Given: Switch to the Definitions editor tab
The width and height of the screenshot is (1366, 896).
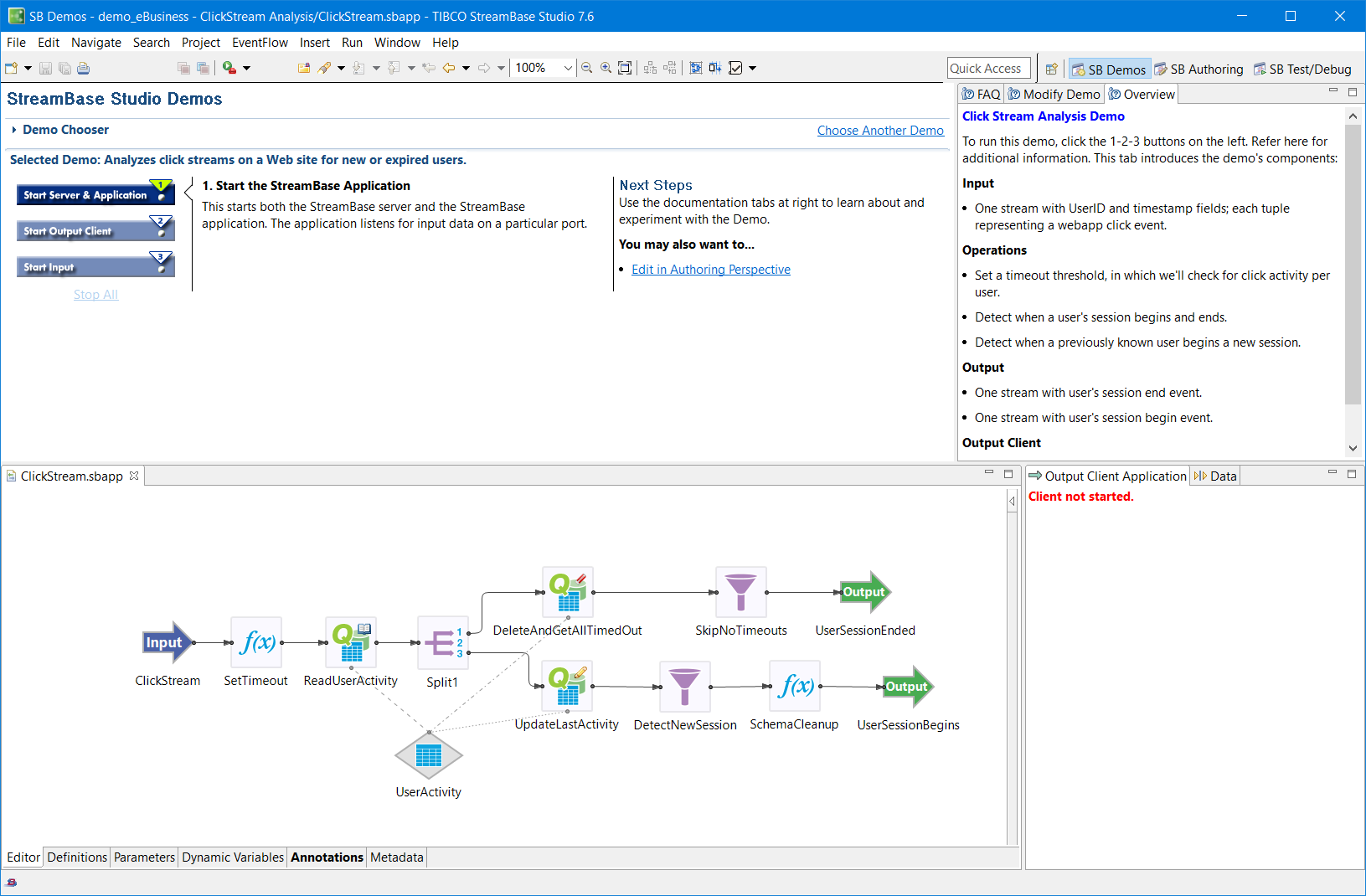Looking at the screenshot, I should pyautogui.click(x=77, y=857).
